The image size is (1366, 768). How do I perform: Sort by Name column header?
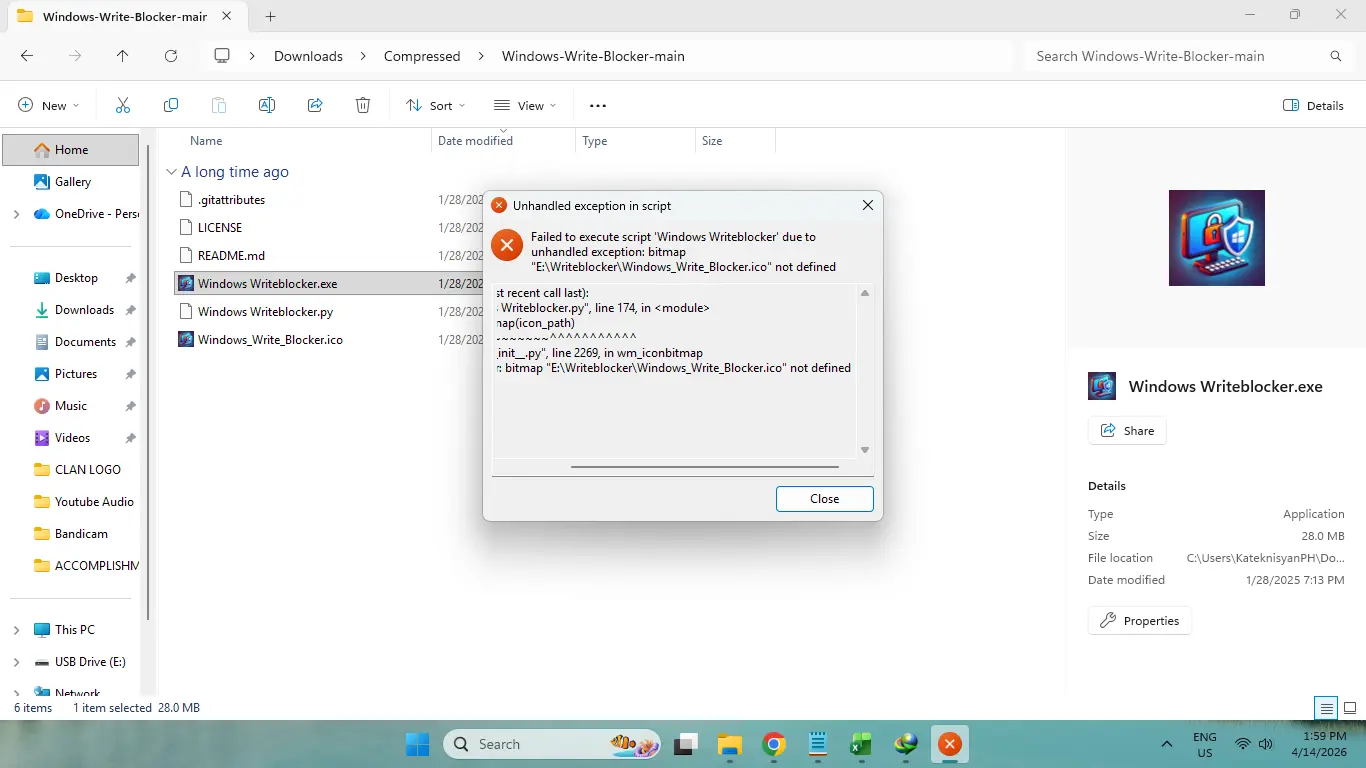click(x=206, y=141)
